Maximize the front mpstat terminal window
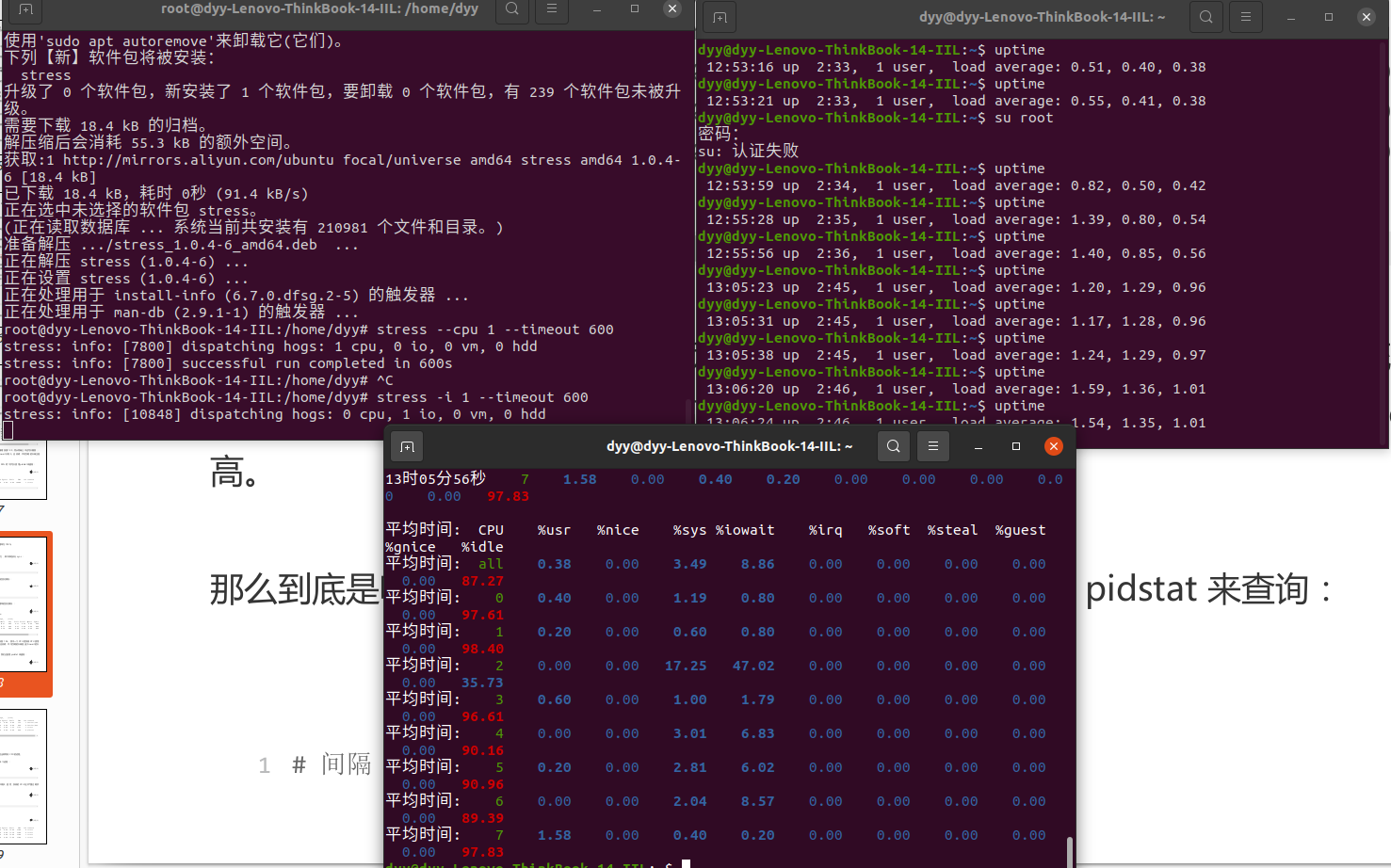 1016,446
